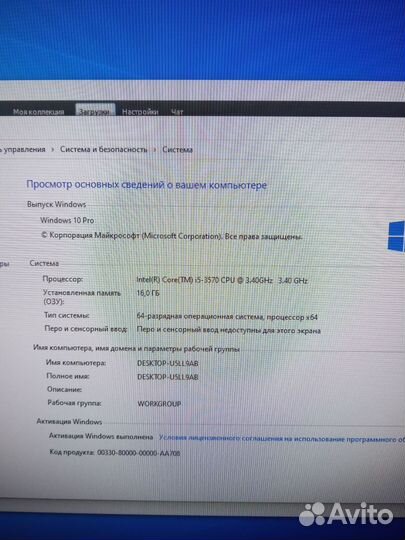The height and width of the screenshot is (540, 405).
Task: Go back to Панель управления breadcrumb
Action: [23, 149]
